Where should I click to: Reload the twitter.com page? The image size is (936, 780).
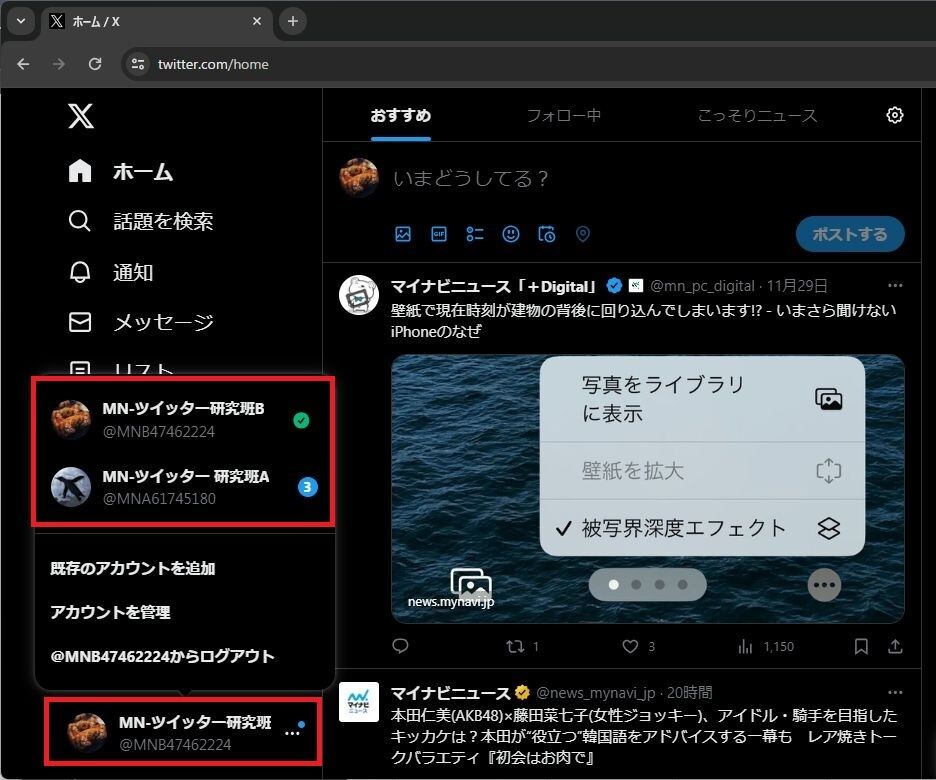click(x=95, y=64)
